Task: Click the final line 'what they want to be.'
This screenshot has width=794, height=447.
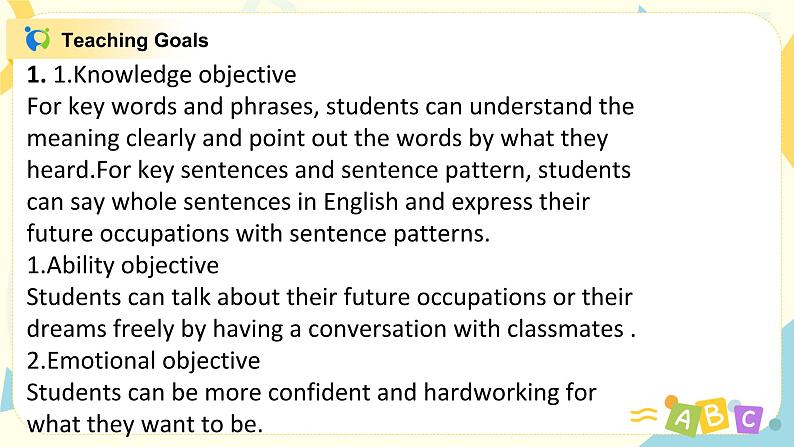Action: point(145,424)
